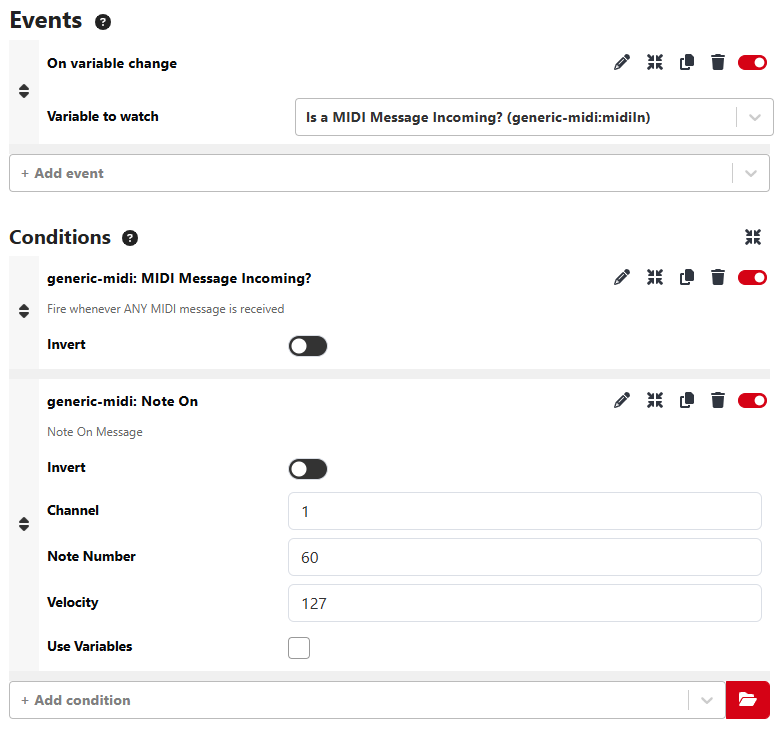This screenshot has width=776, height=738.
Task: Open the Variable to watch dropdown
Action: coord(534,117)
